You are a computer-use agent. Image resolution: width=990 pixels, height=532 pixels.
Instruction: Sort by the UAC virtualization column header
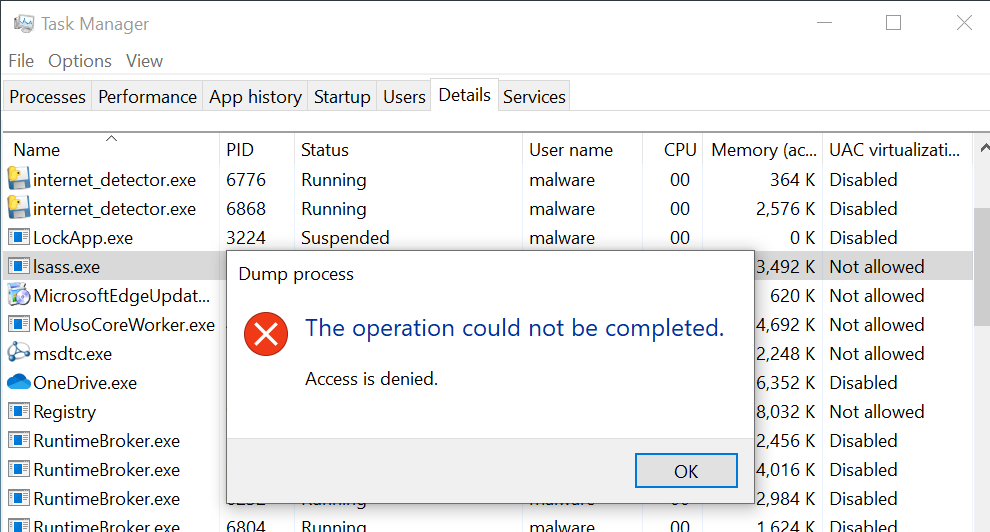point(897,150)
